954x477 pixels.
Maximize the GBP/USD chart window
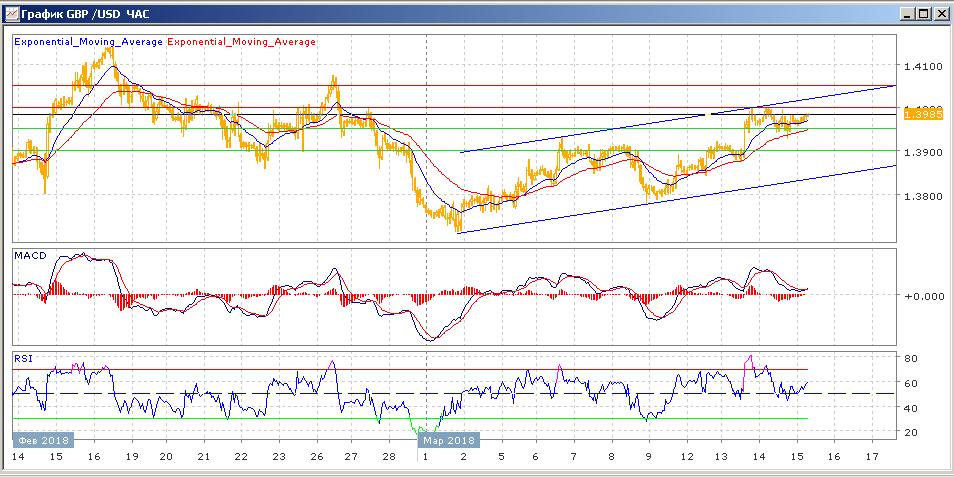pos(922,14)
